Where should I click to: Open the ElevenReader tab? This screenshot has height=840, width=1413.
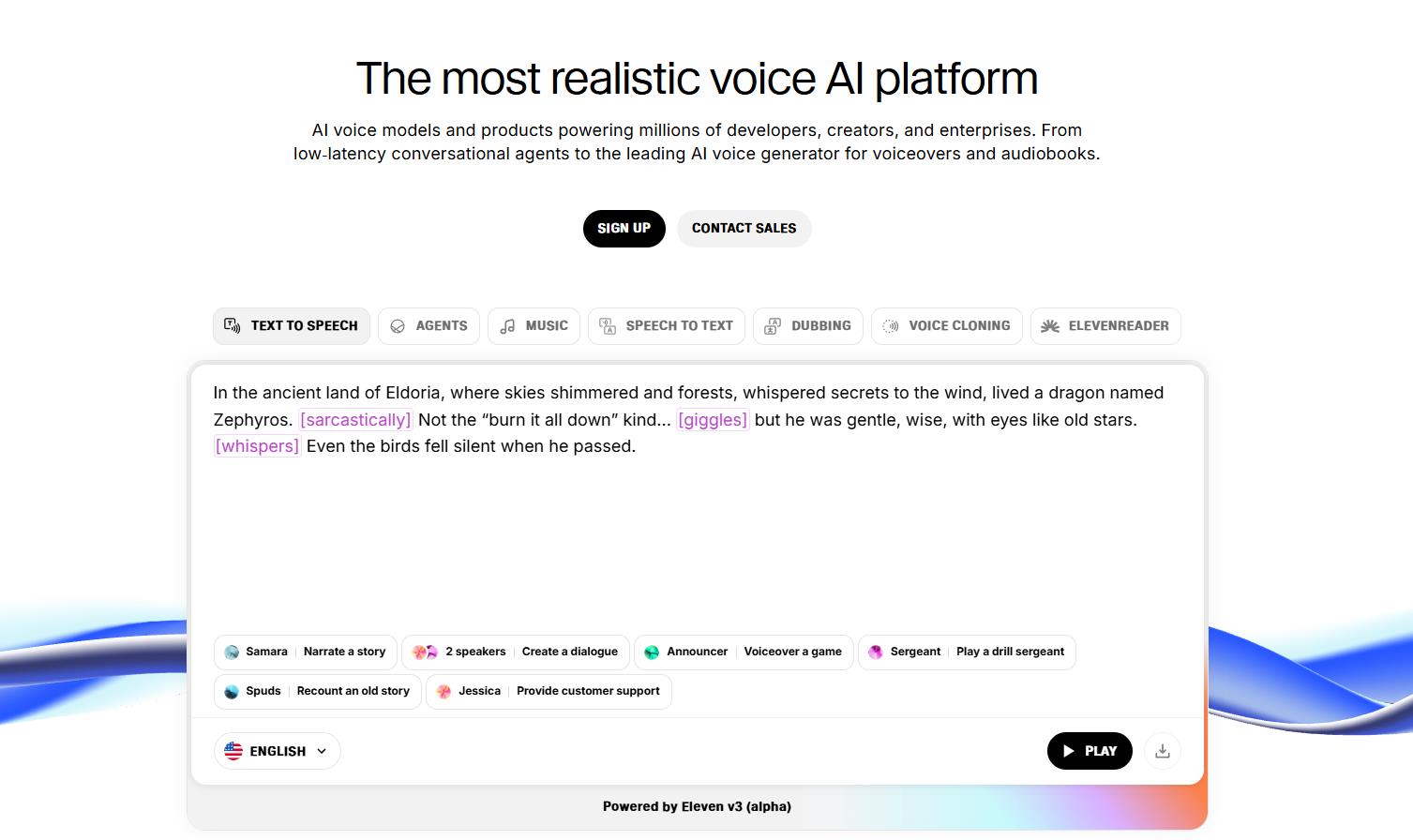pyautogui.click(x=1105, y=326)
